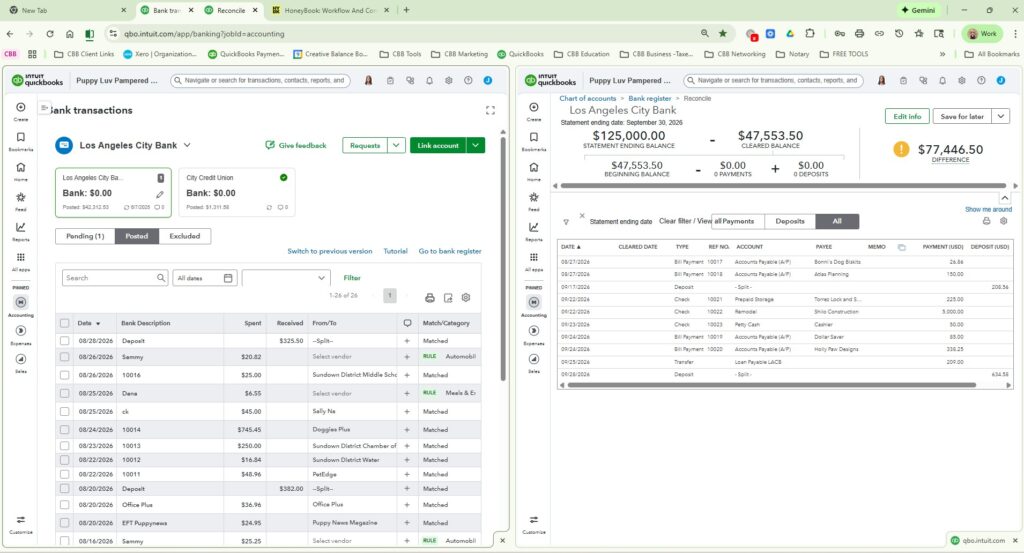Click the Edit info button
Viewport: 1024px width, 553px height.
coord(908,117)
